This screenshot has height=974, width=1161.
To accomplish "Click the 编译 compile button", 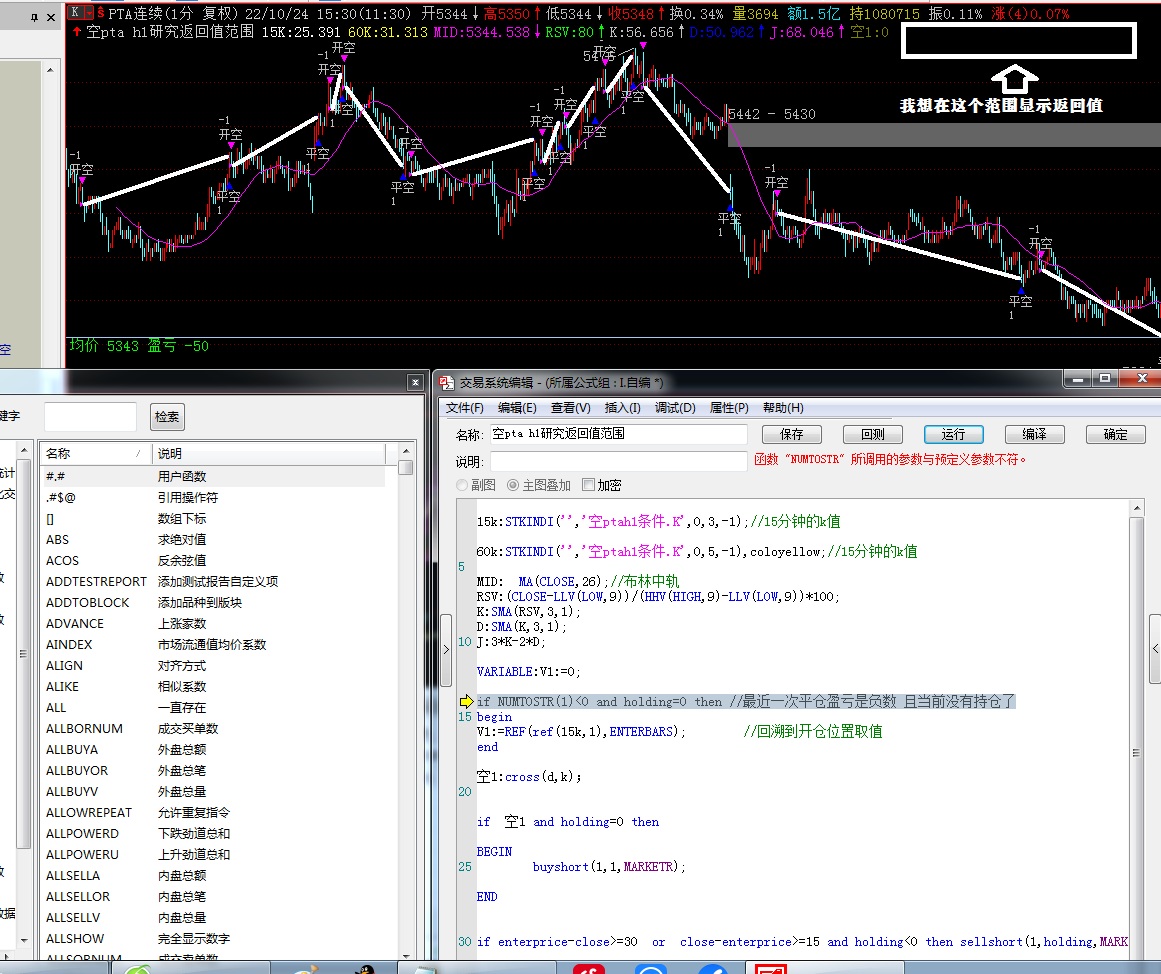I will [x=1034, y=434].
